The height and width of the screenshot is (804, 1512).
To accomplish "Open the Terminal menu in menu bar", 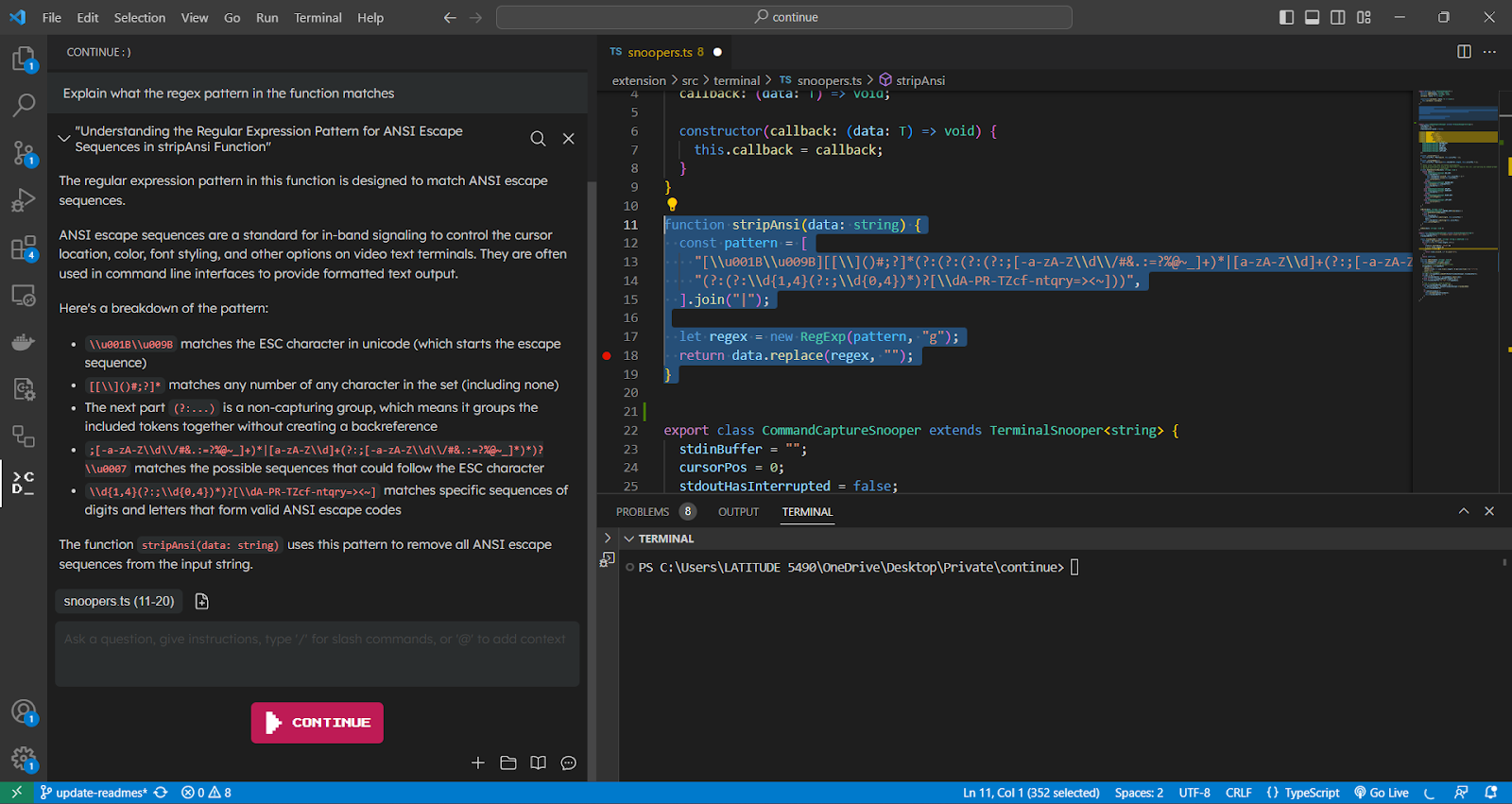I will (318, 17).
